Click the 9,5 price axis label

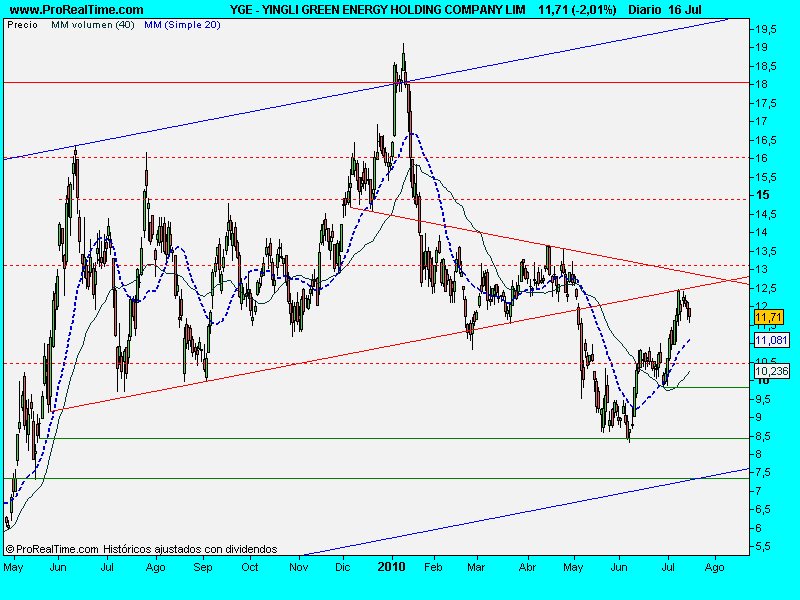point(763,399)
